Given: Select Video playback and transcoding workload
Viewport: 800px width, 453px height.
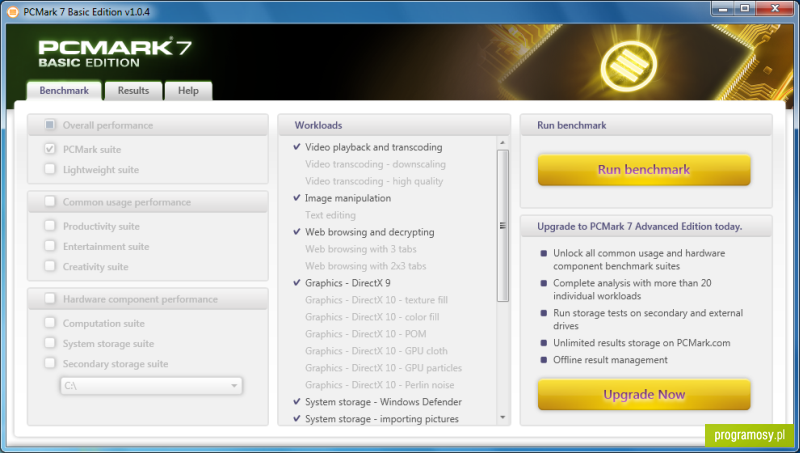Looking at the screenshot, I should [x=373, y=147].
